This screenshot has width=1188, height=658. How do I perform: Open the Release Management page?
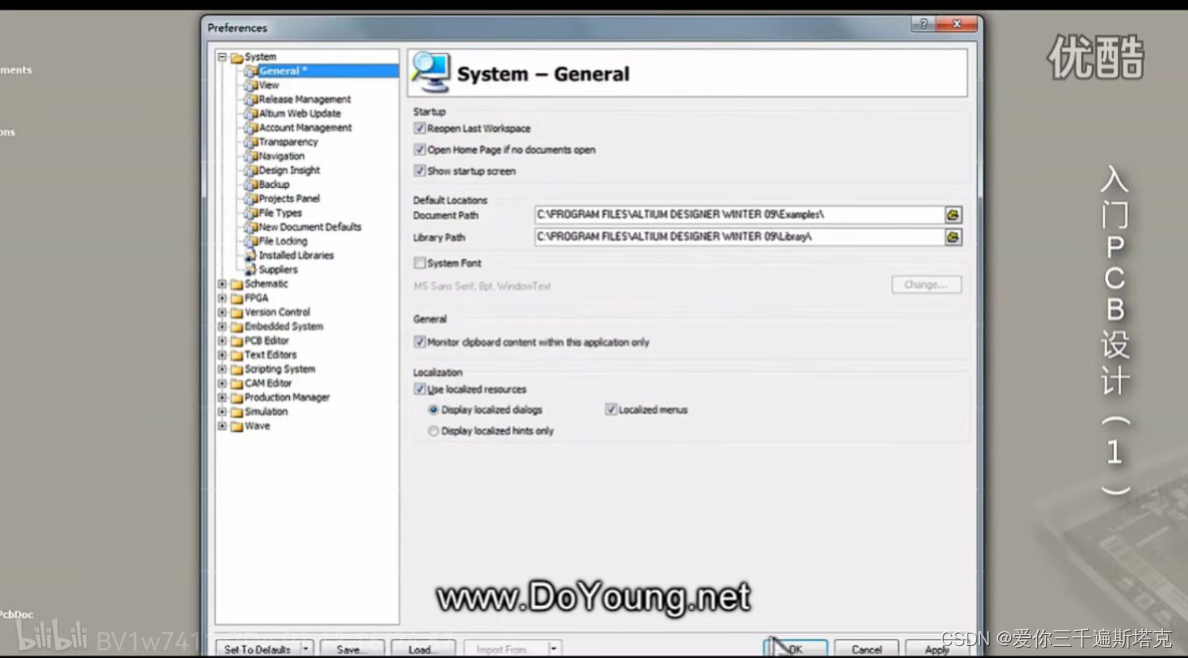tap(305, 99)
